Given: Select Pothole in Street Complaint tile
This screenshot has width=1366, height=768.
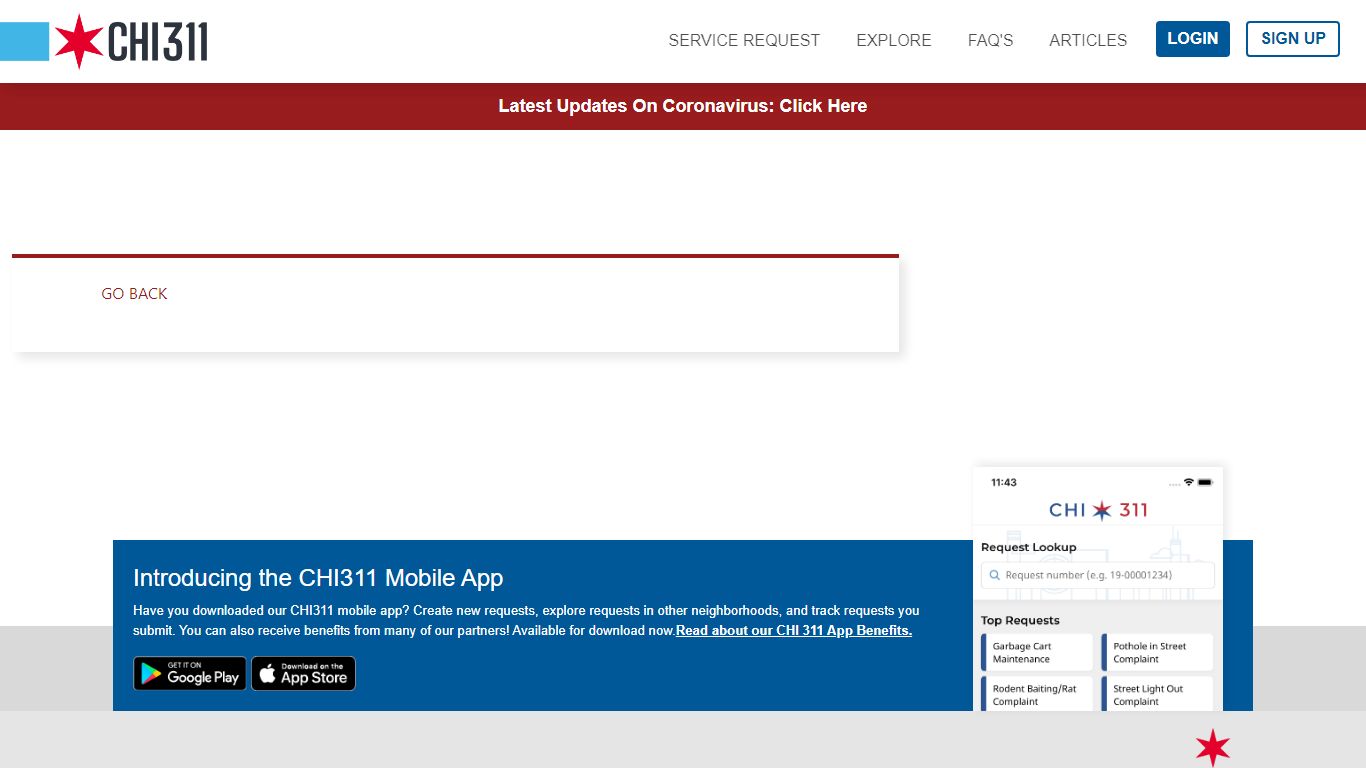Looking at the screenshot, I should [x=1157, y=652].
